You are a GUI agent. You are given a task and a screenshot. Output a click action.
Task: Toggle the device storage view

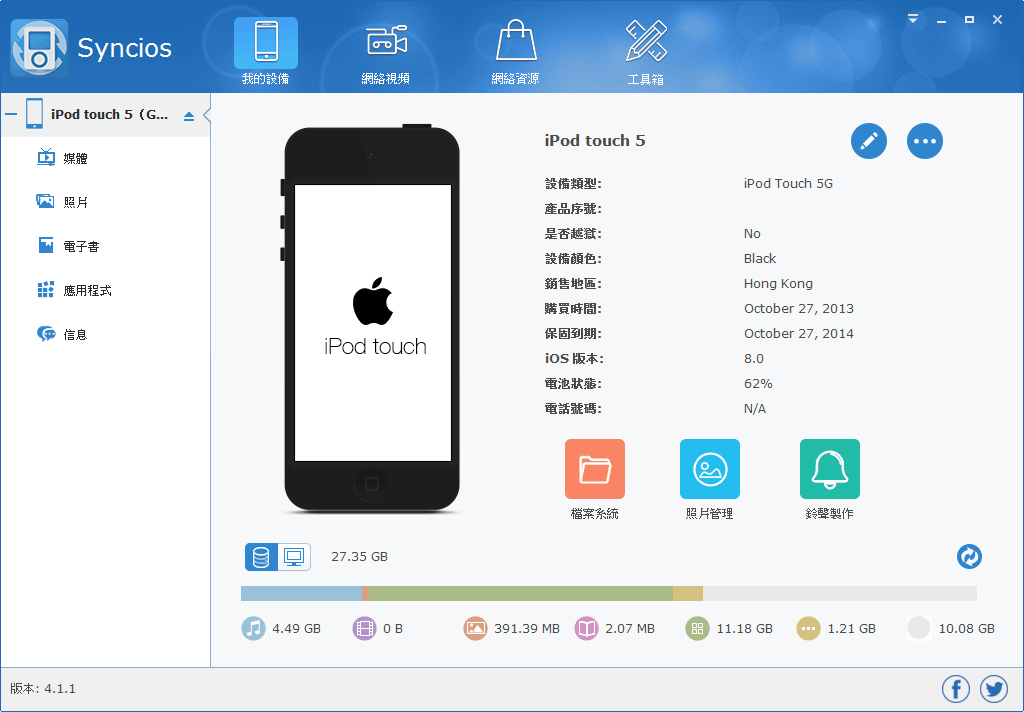262,557
